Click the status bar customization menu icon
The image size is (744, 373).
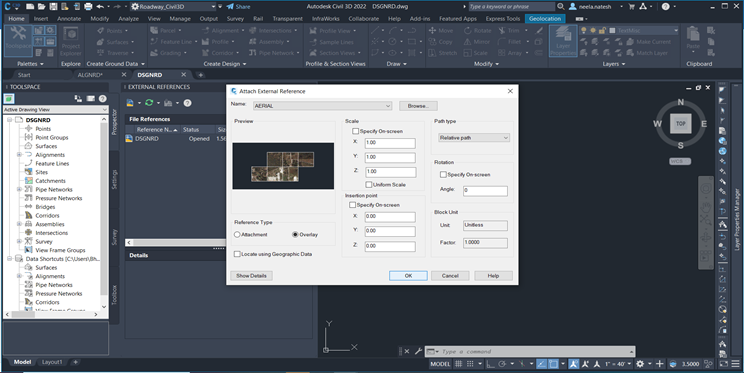735,364
